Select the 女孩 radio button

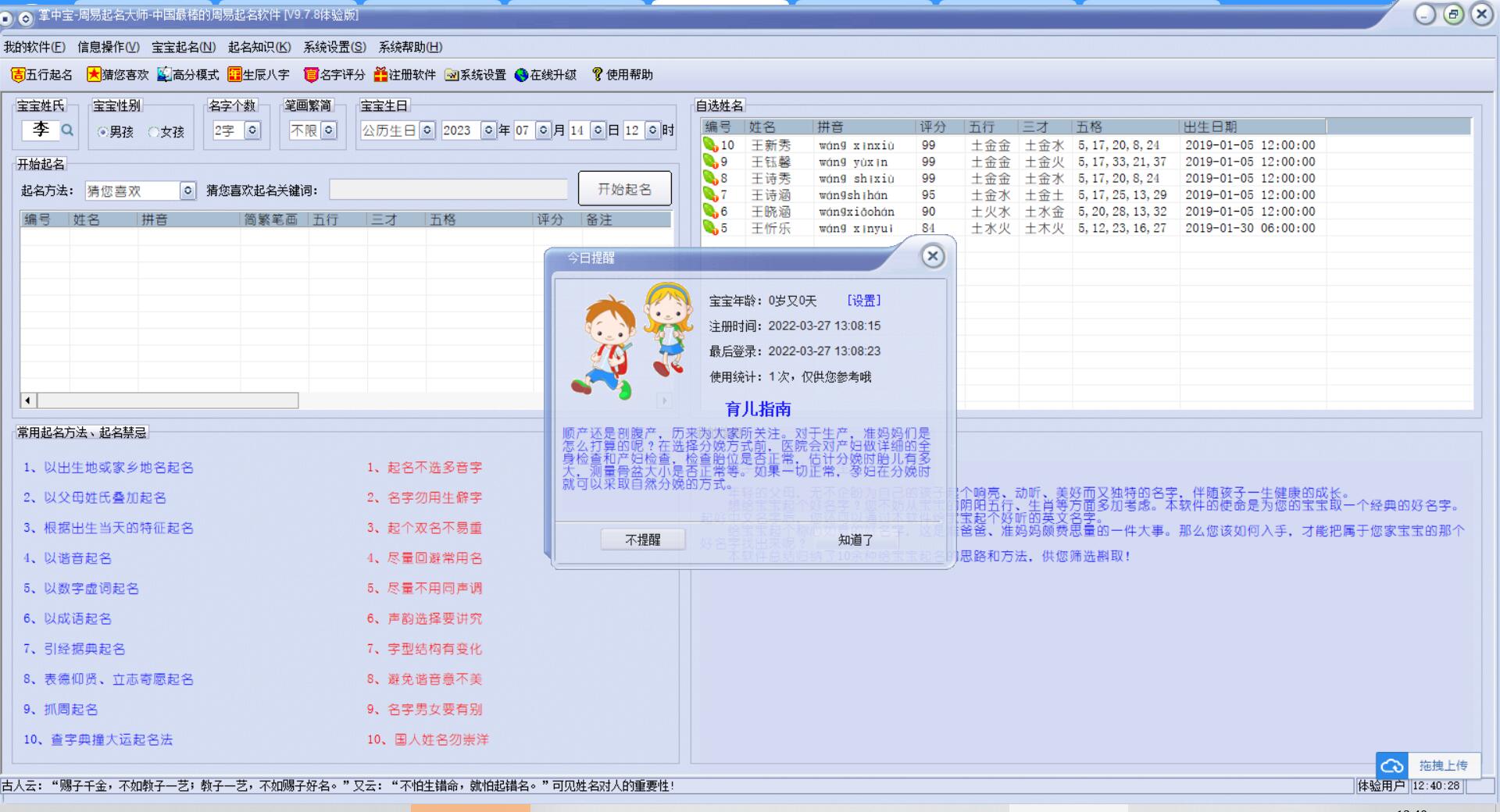tap(154, 132)
